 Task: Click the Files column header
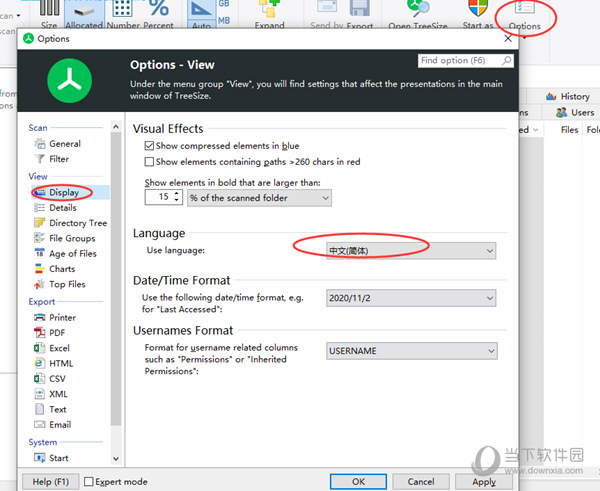569,130
